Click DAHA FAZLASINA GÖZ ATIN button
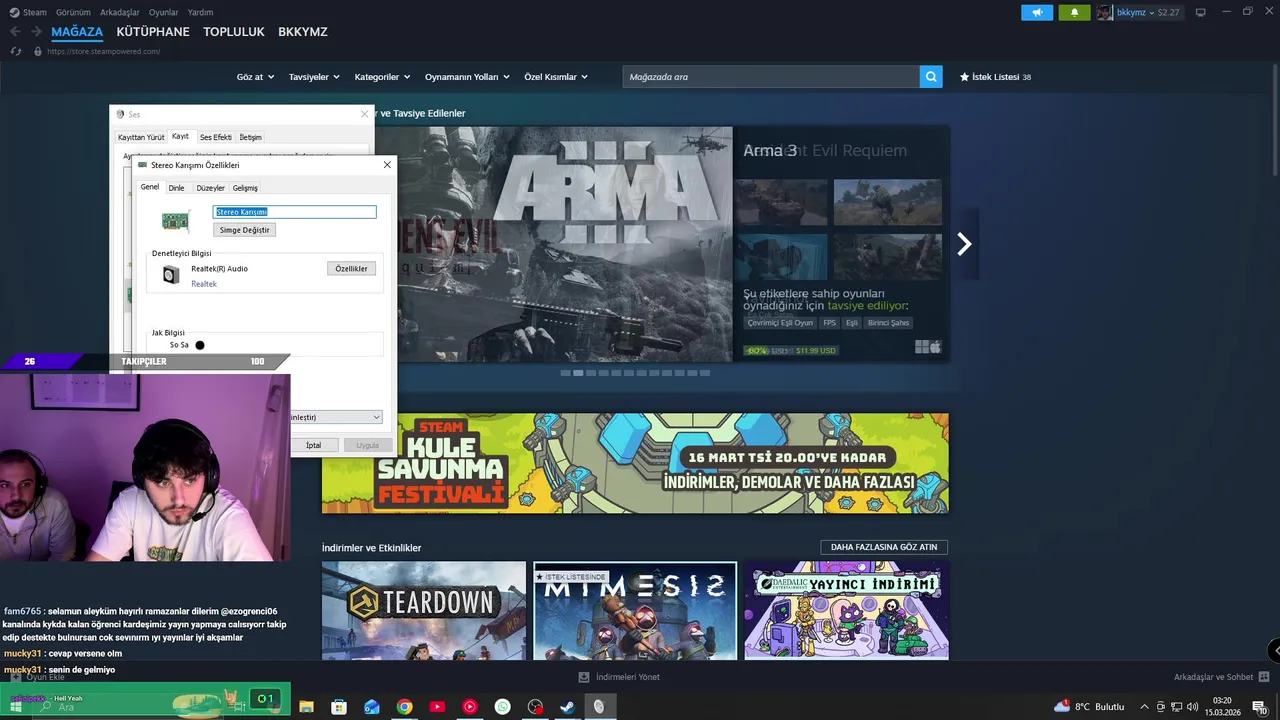 [x=884, y=547]
